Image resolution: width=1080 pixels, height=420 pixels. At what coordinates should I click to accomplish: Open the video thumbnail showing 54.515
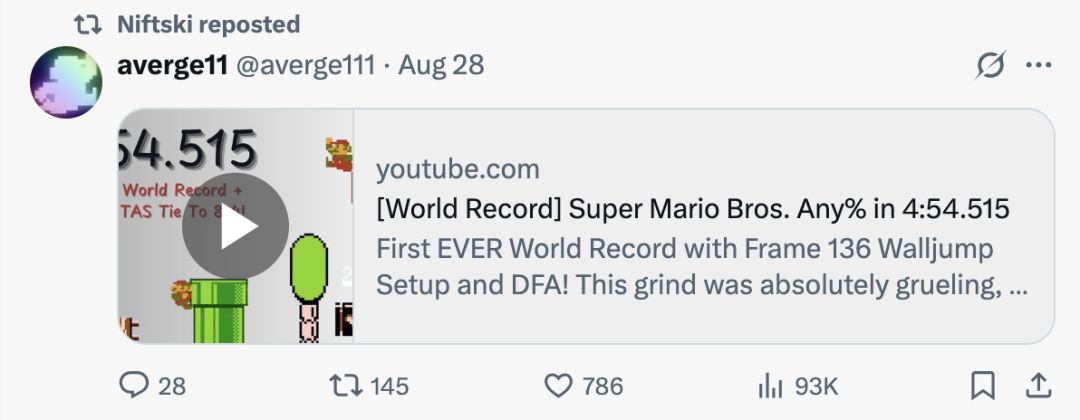(x=190, y=150)
